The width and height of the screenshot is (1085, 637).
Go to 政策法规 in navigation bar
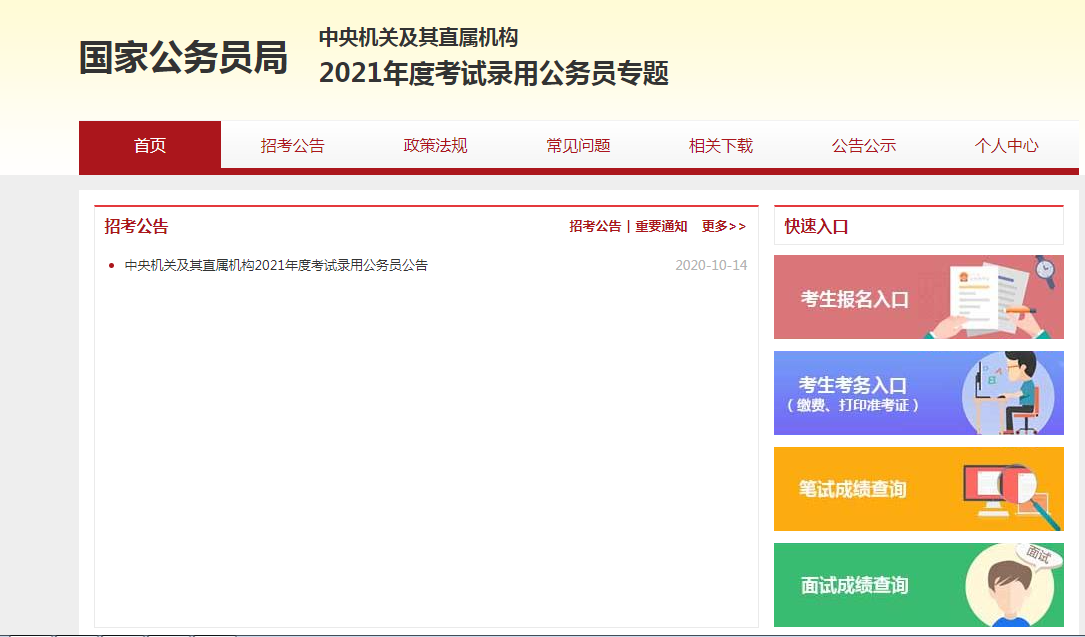(435, 146)
